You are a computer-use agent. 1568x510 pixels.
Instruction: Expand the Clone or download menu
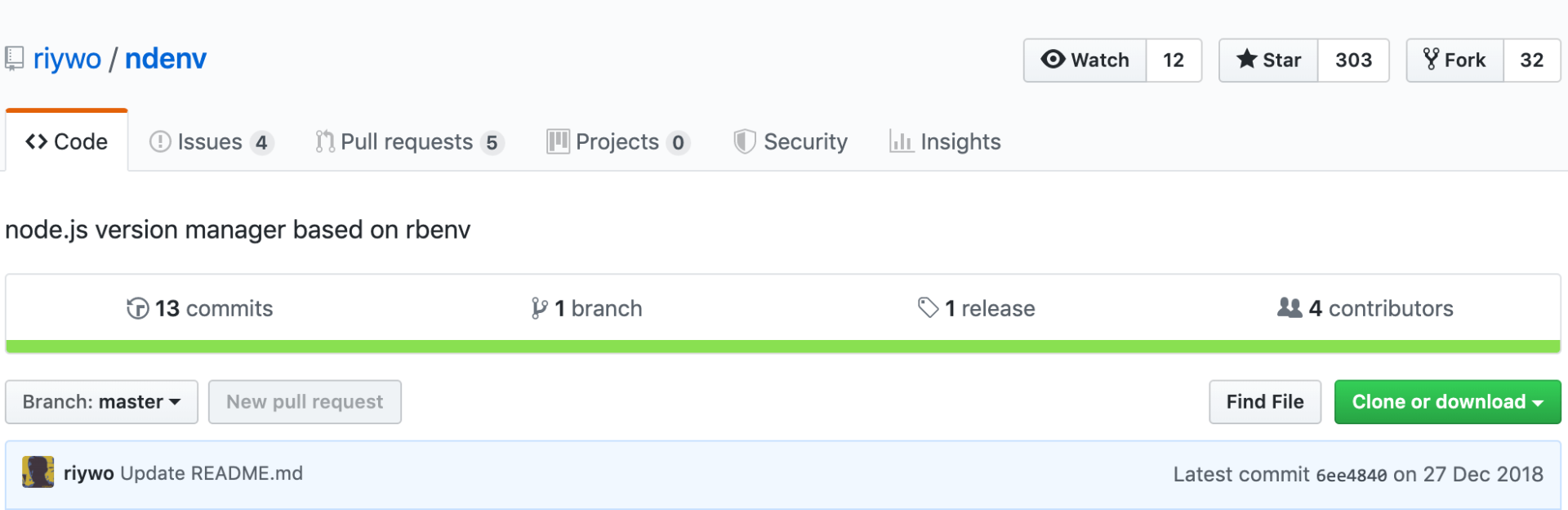click(x=1446, y=401)
